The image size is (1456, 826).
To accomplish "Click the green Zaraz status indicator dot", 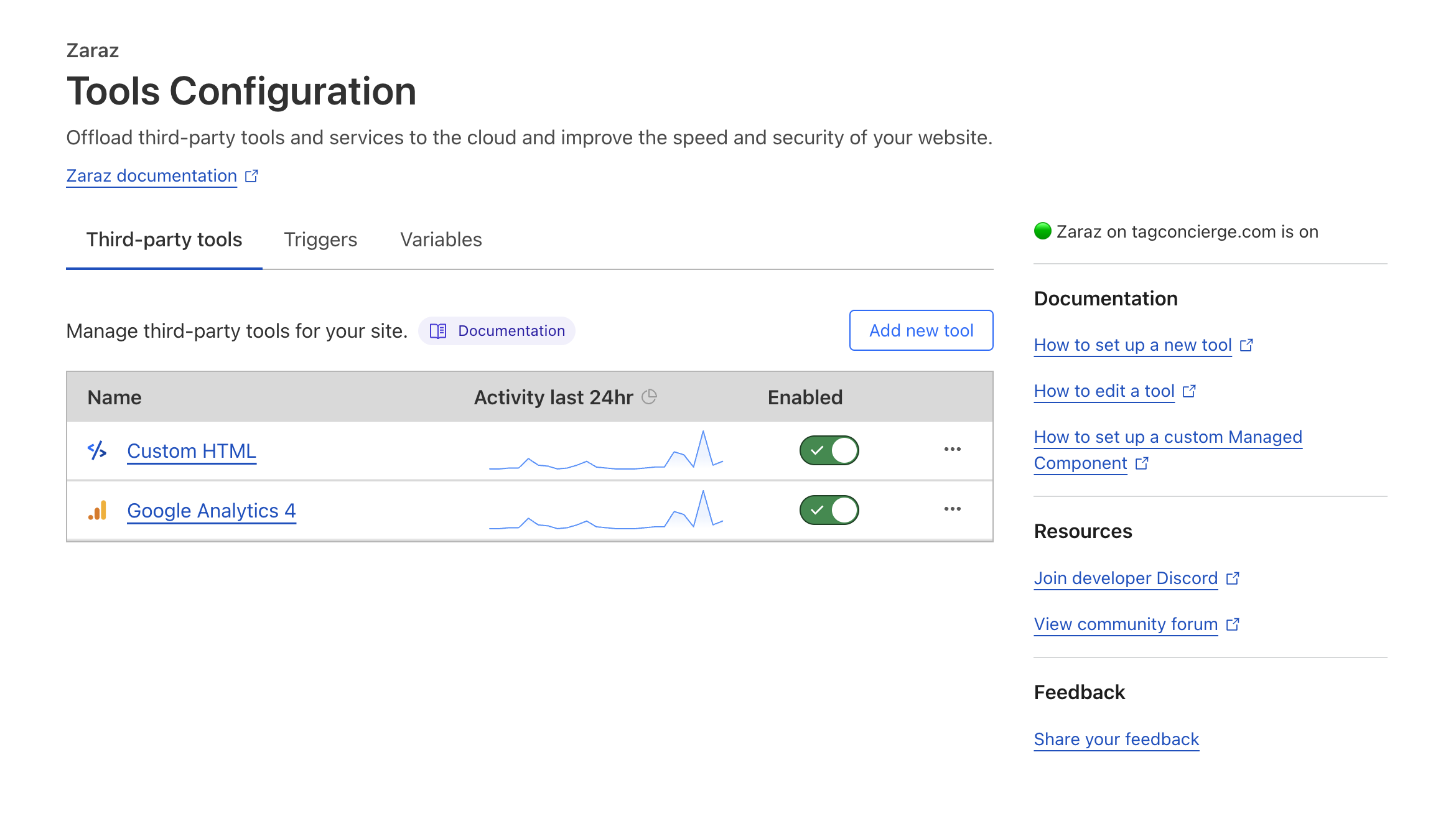I will click(1043, 231).
